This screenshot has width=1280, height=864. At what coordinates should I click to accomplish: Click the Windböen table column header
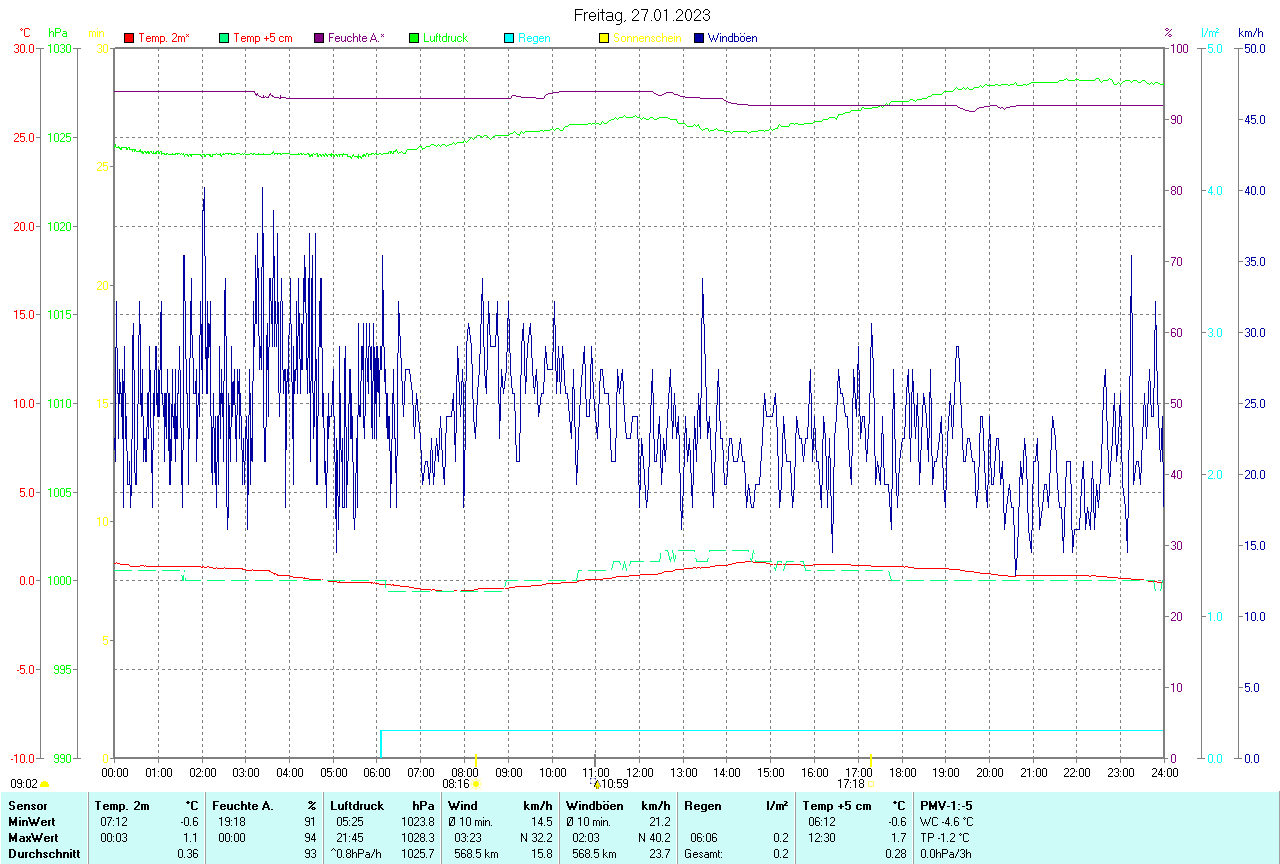[x=595, y=806]
